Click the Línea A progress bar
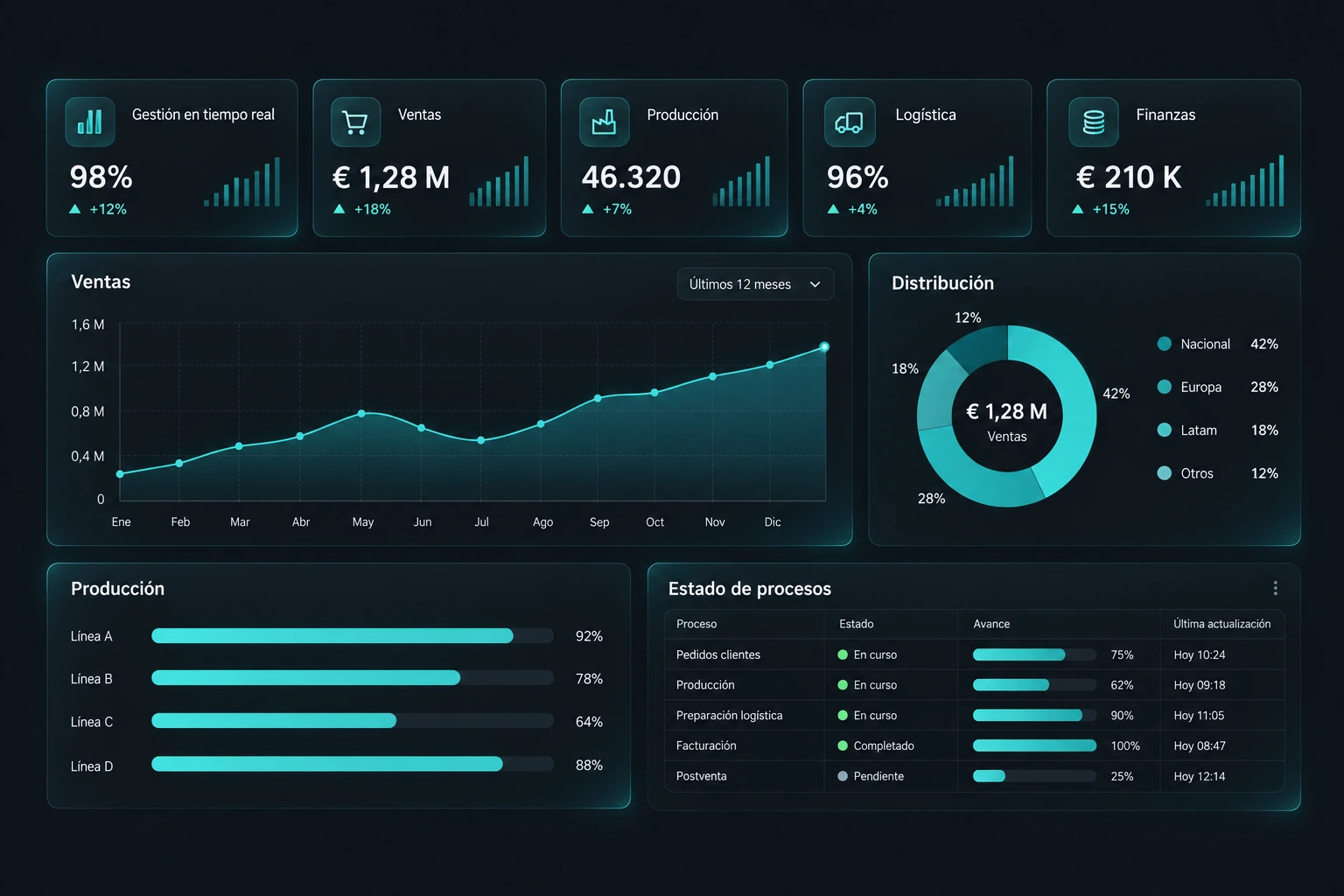 click(x=353, y=636)
